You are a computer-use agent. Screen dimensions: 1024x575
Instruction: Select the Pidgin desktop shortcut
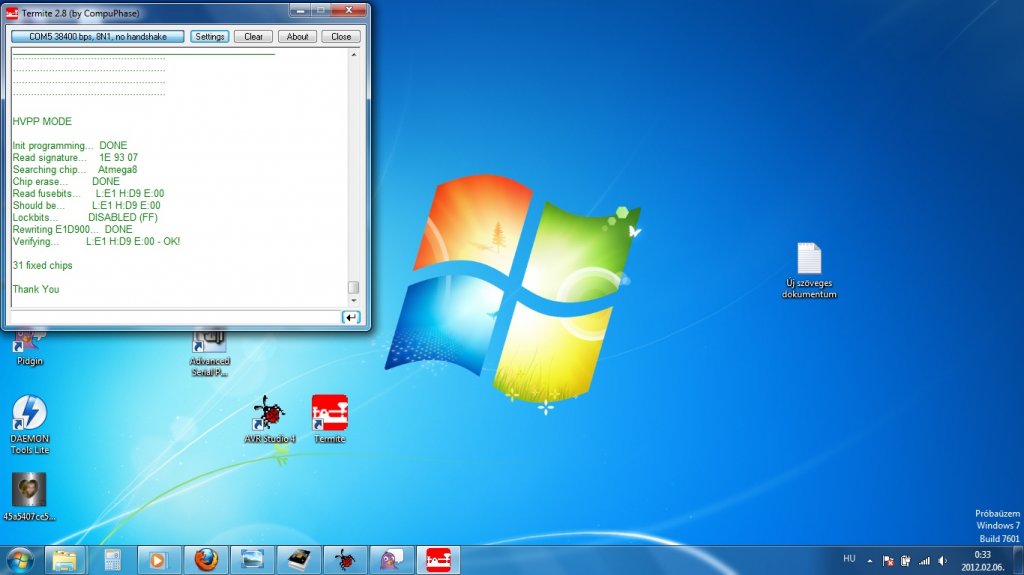[29, 348]
